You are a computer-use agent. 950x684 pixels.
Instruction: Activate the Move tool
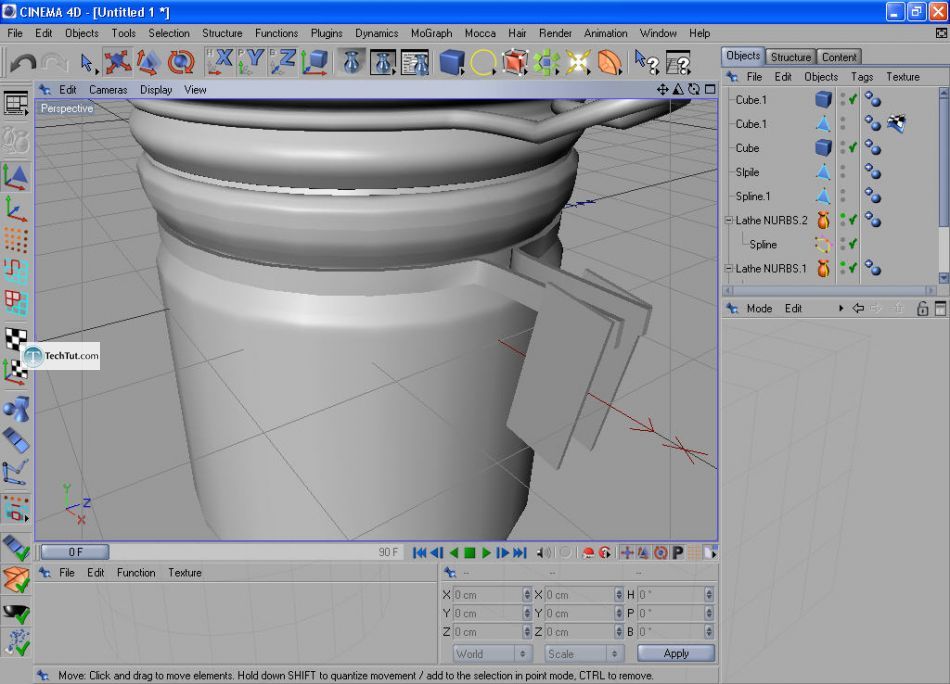[x=118, y=62]
